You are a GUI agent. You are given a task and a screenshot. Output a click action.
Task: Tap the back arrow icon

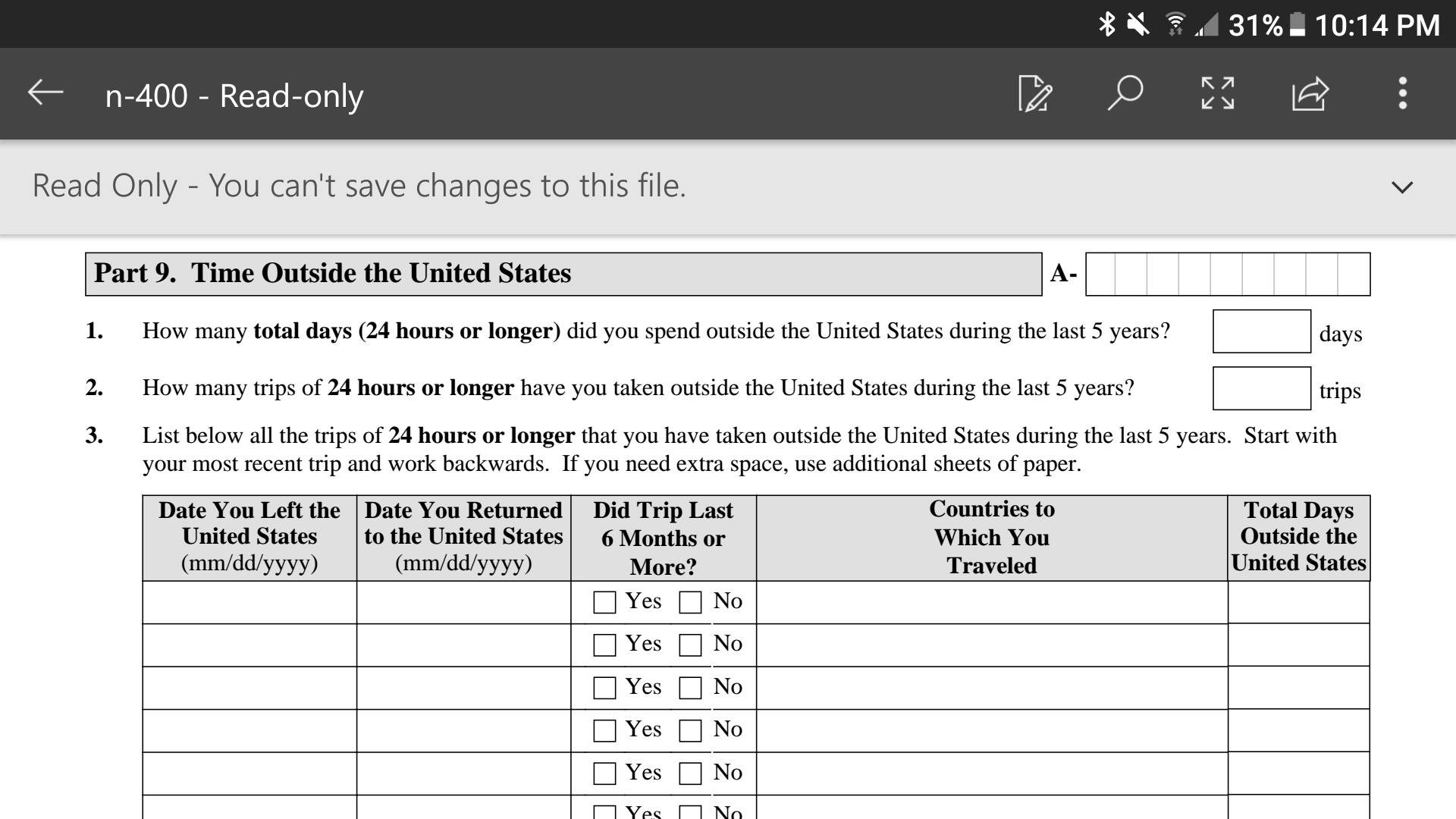pyautogui.click(x=45, y=93)
